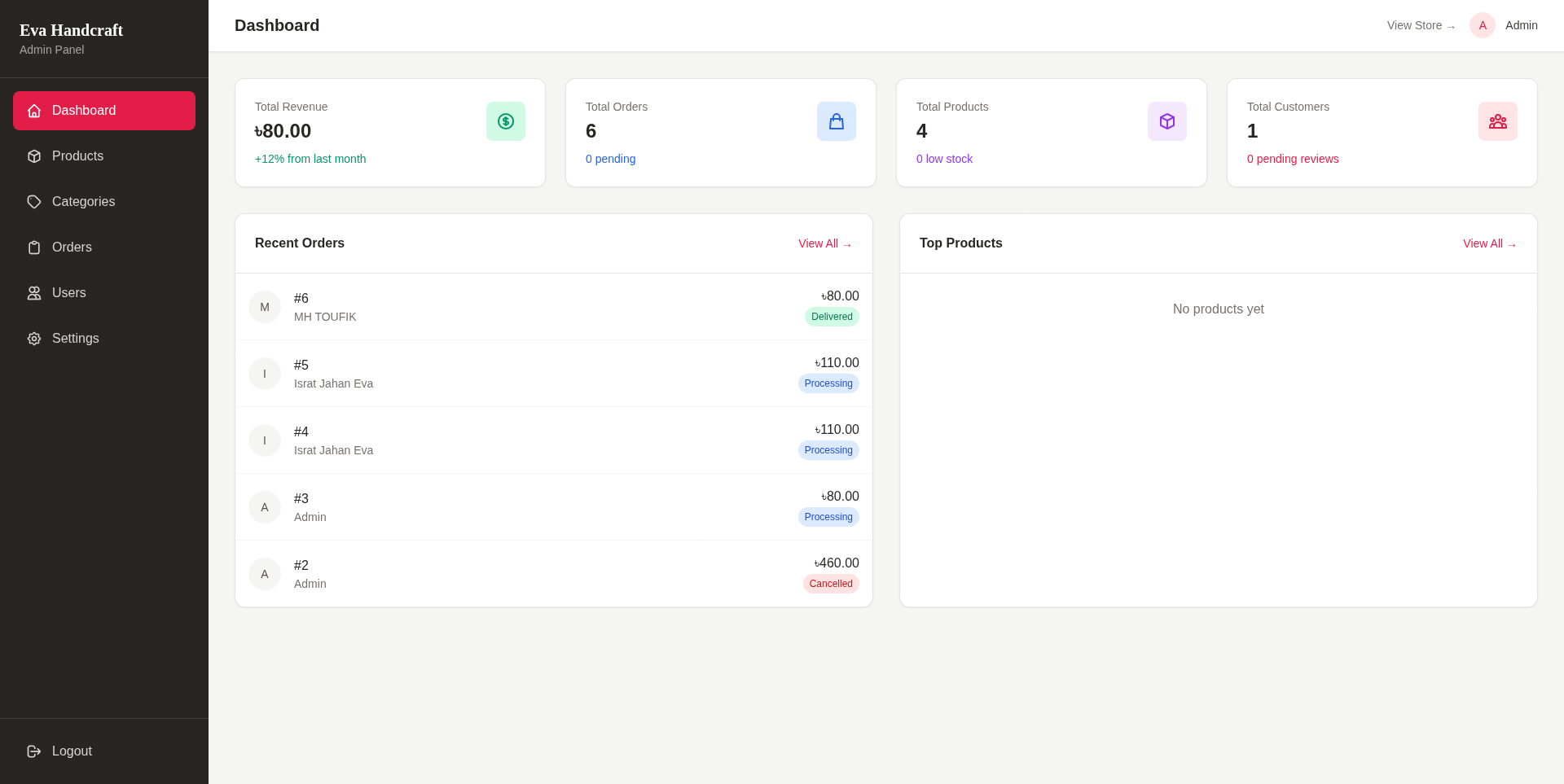The image size is (1564, 784).
Task: Click View All on Top Products
Action: (1489, 243)
